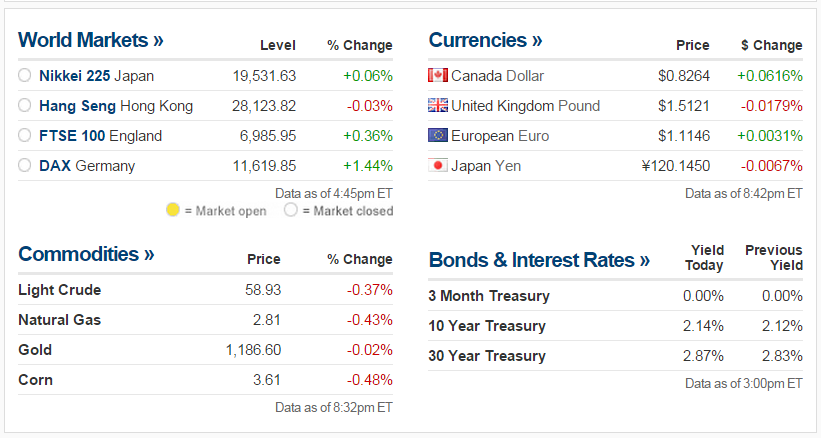
Task: Open the World Markets section heading
Action: (91, 41)
